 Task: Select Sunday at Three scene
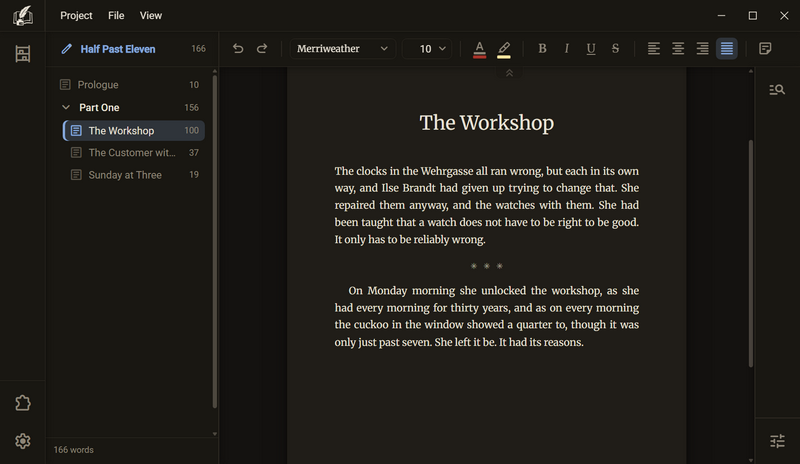pos(134,175)
